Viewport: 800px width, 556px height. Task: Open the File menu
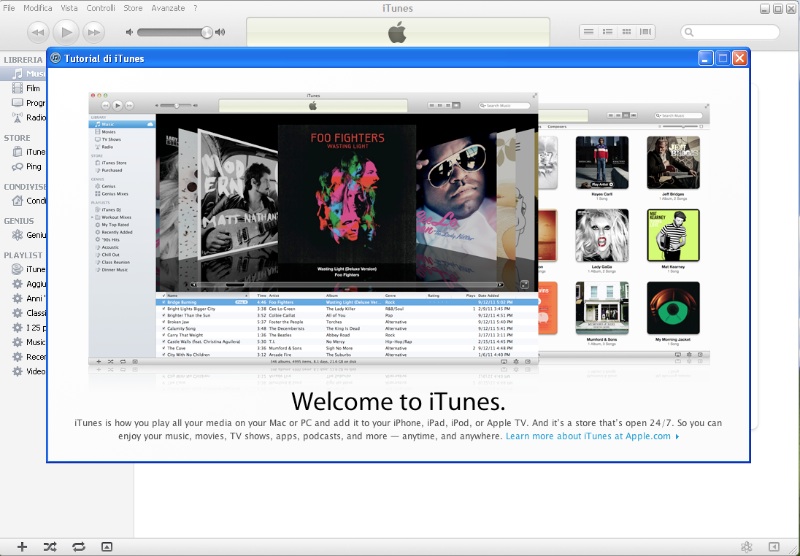(x=10, y=8)
